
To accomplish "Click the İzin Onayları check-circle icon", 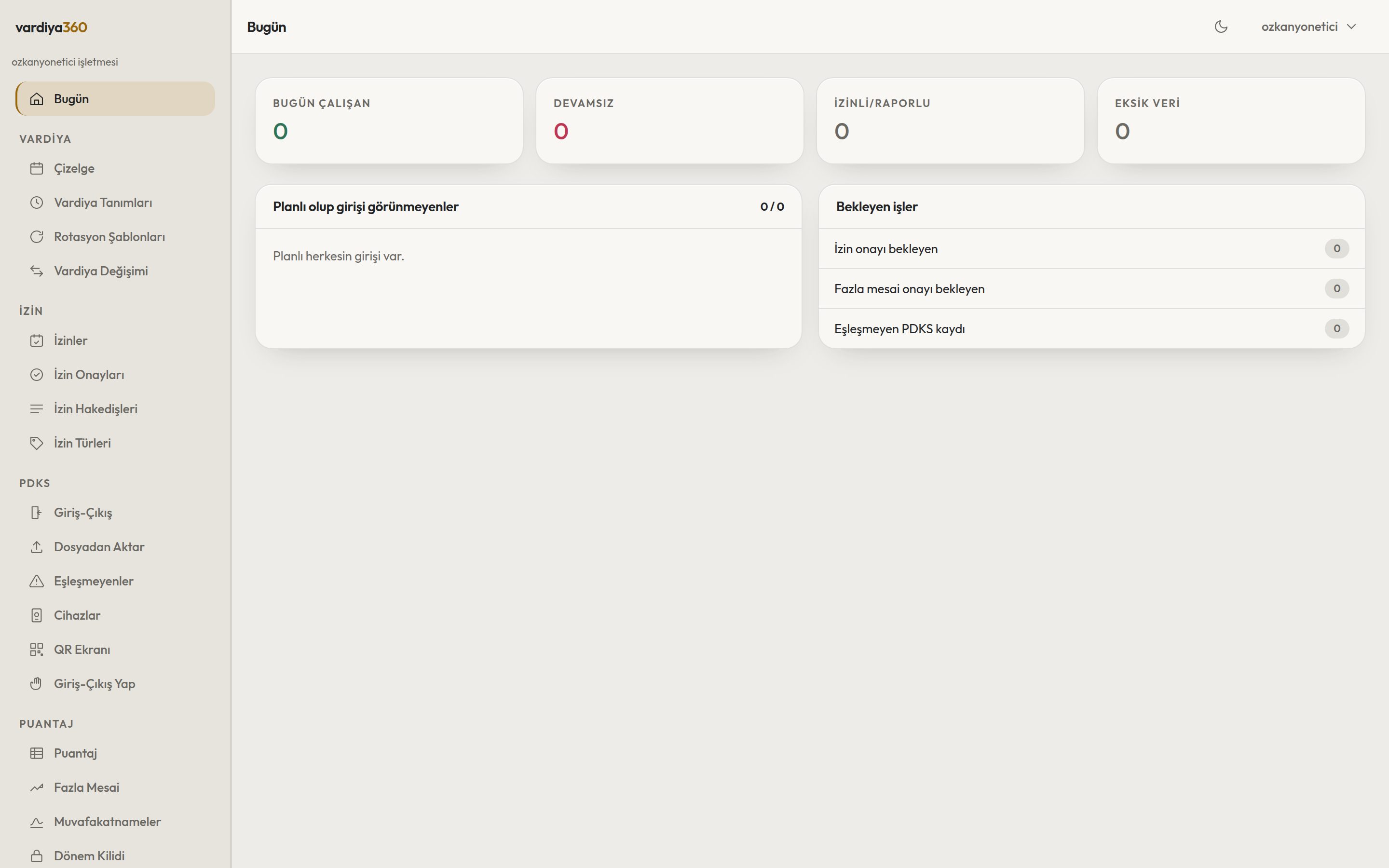I will (x=37, y=375).
